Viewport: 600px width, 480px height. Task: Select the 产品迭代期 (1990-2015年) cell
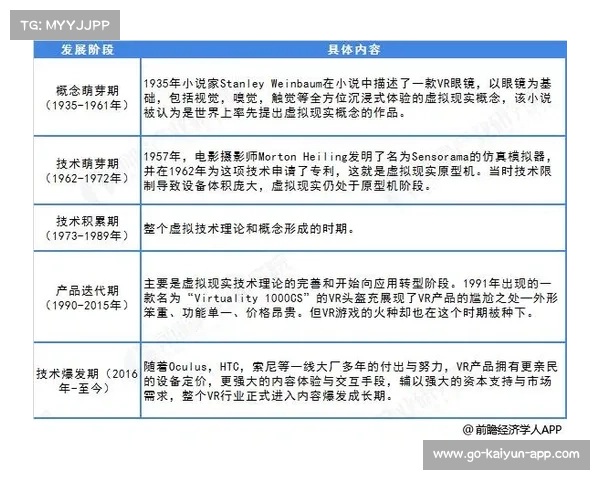click(87, 297)
